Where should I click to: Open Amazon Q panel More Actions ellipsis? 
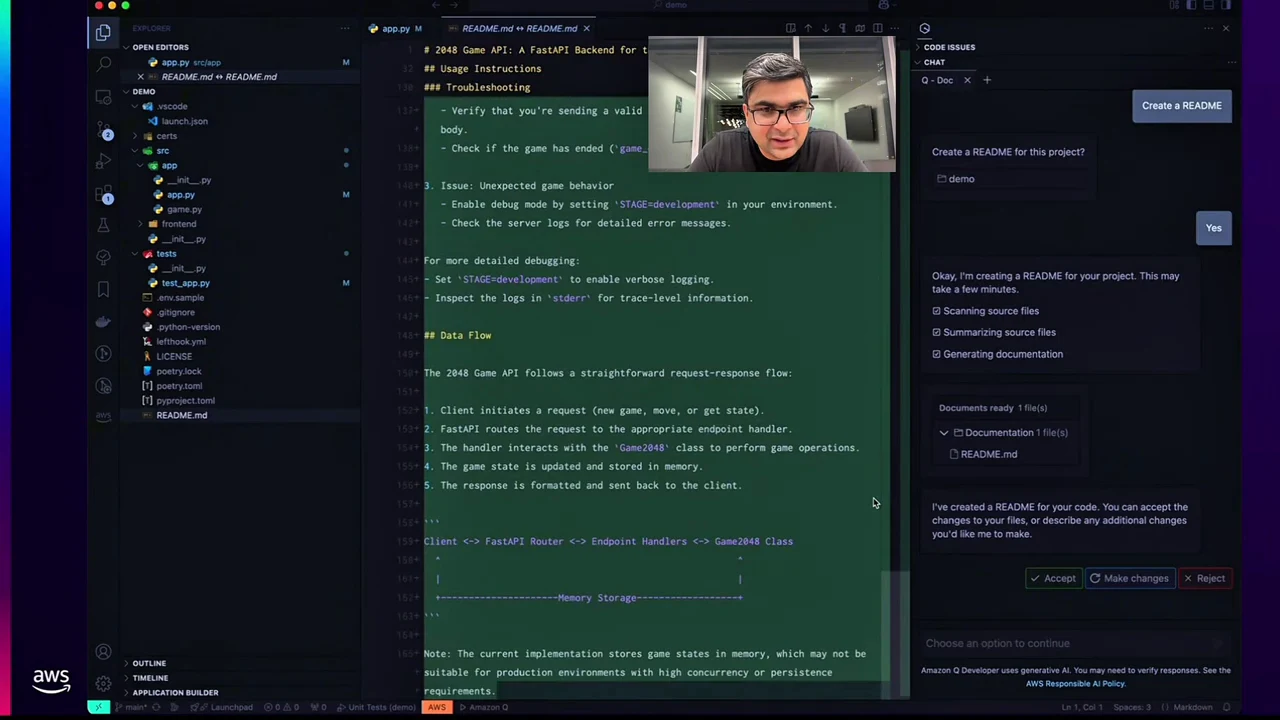pyautogui.click(x=1208, y=28)
